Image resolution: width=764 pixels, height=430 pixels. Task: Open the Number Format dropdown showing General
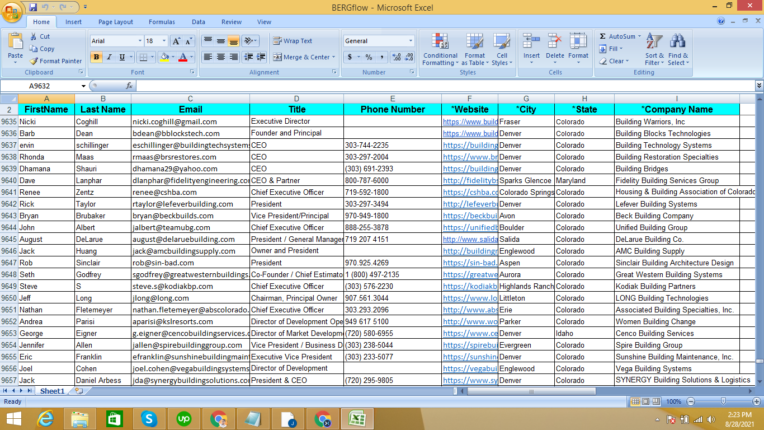410,41
